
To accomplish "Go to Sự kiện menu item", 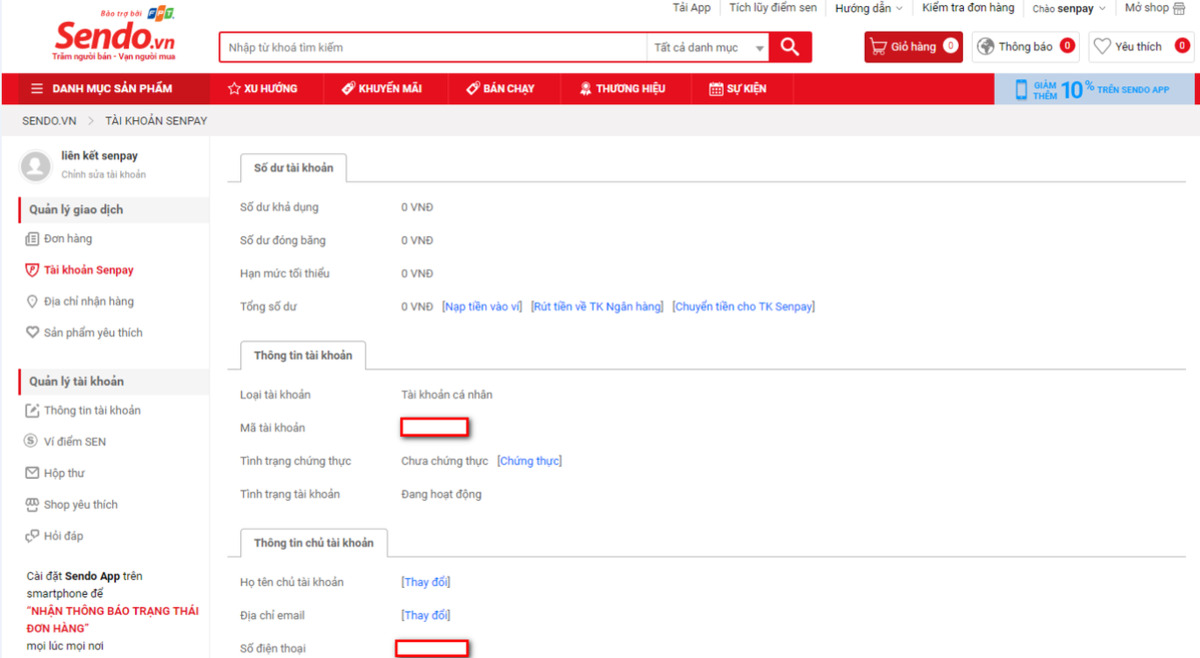I will [x=738, y=89].
